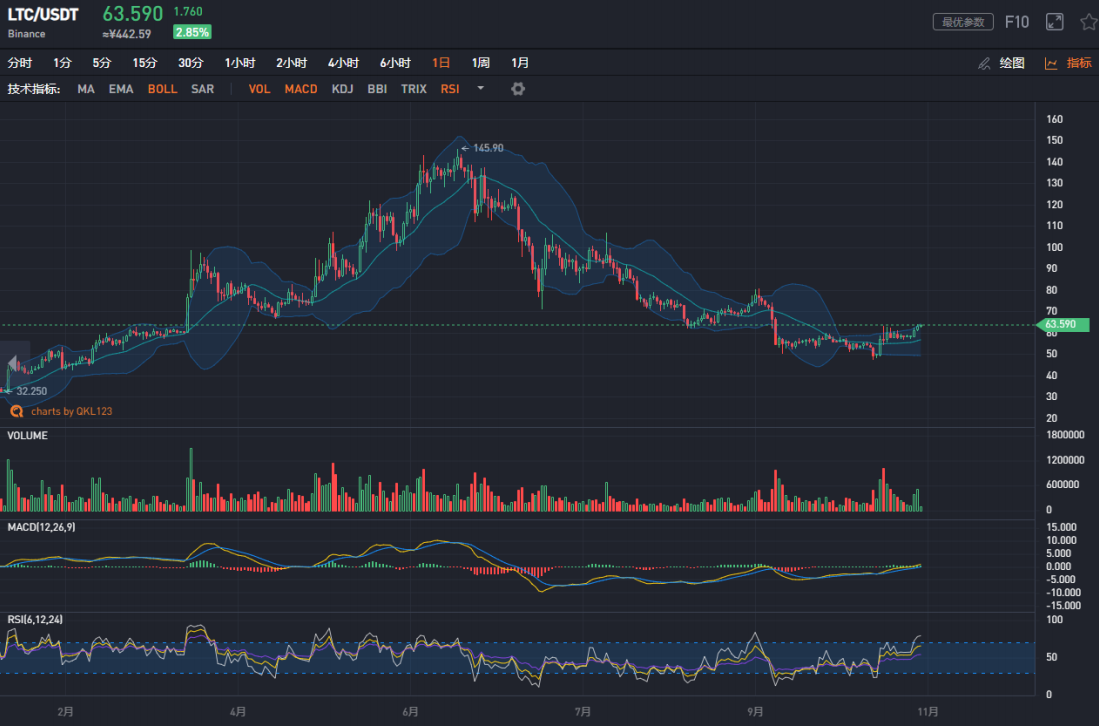The image size is (1099, 726).
Task: Click the VOLUME panel label
Action: 27,435
